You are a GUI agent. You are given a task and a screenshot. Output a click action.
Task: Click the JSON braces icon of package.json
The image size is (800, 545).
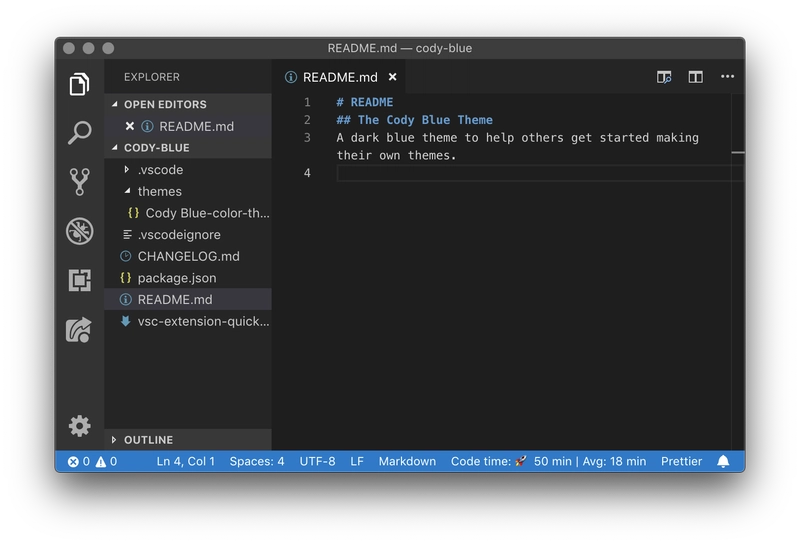coord(126,278)
